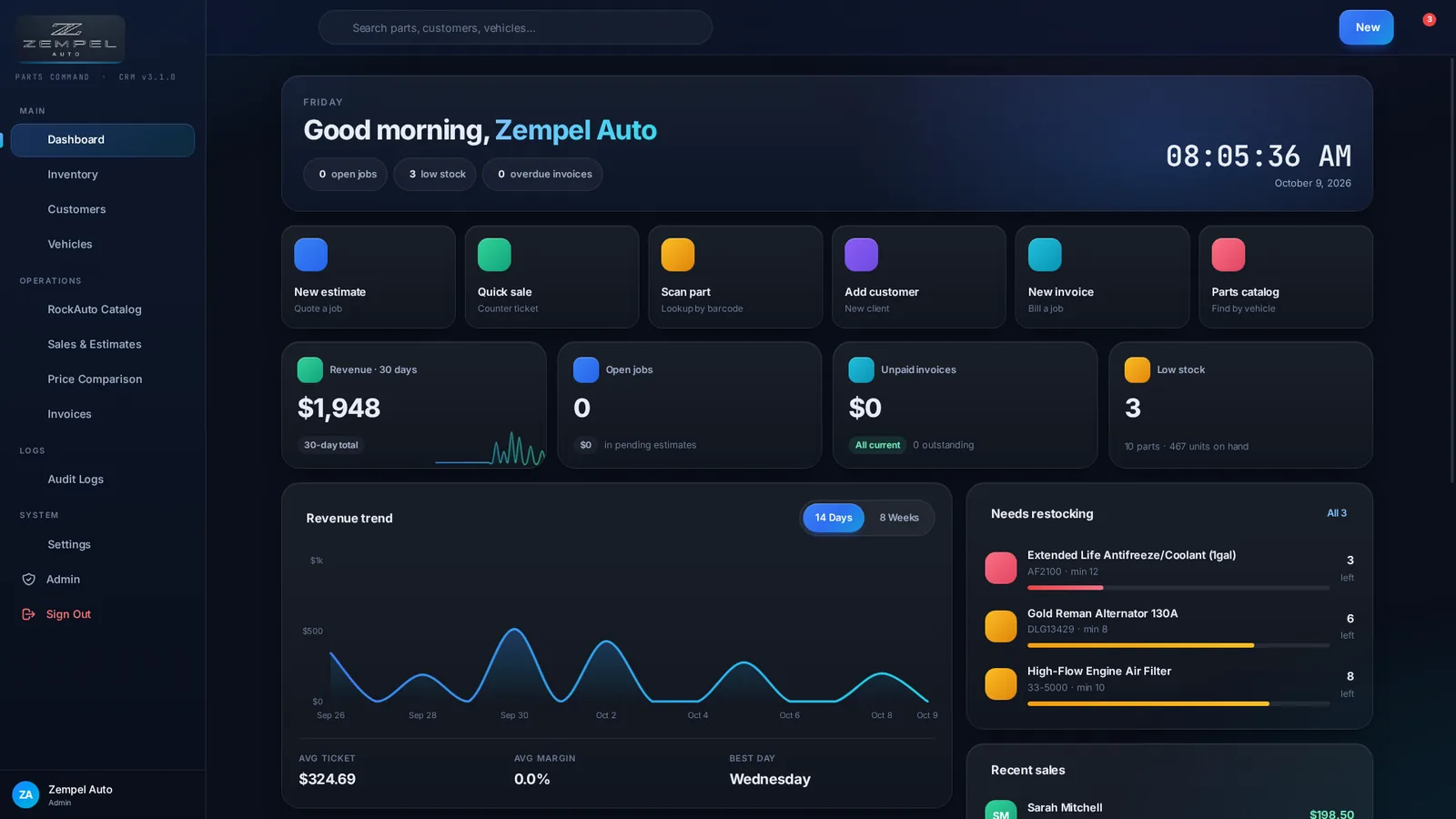Click the blue New estimate tile icon
The width and height of the screenshot is (1456, 819).
310,255
